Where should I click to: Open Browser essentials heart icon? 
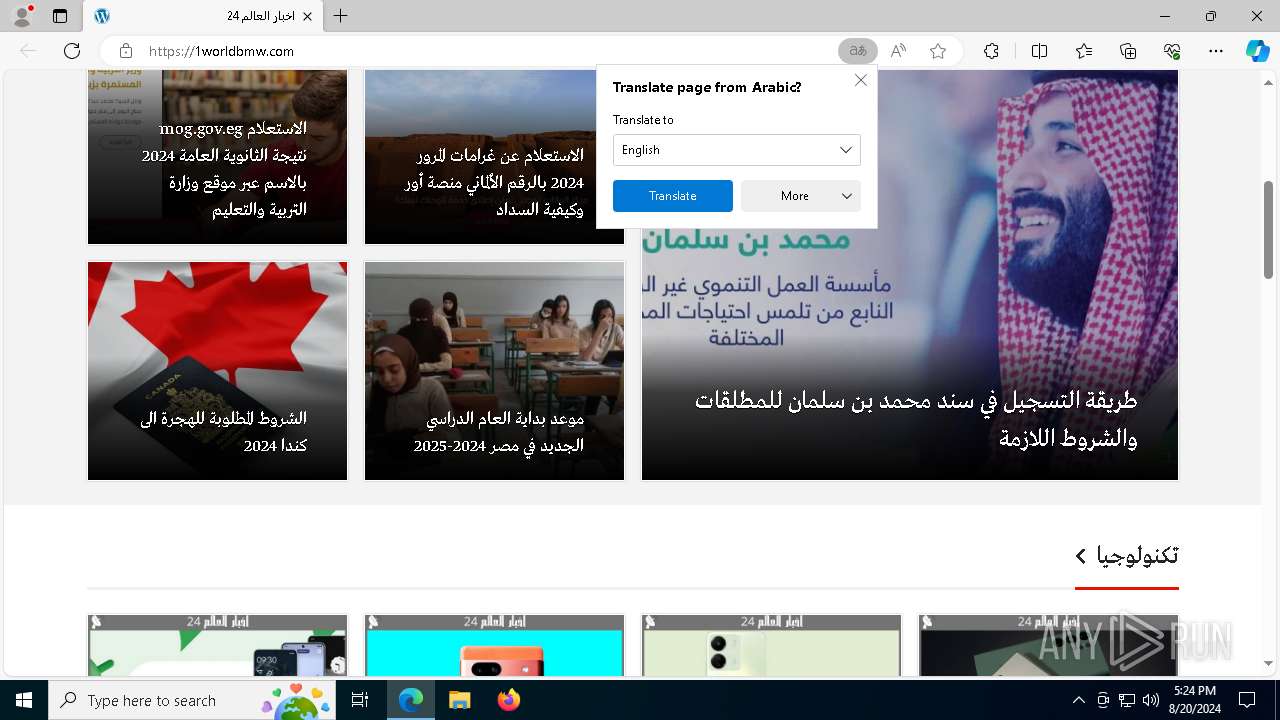1172,51
